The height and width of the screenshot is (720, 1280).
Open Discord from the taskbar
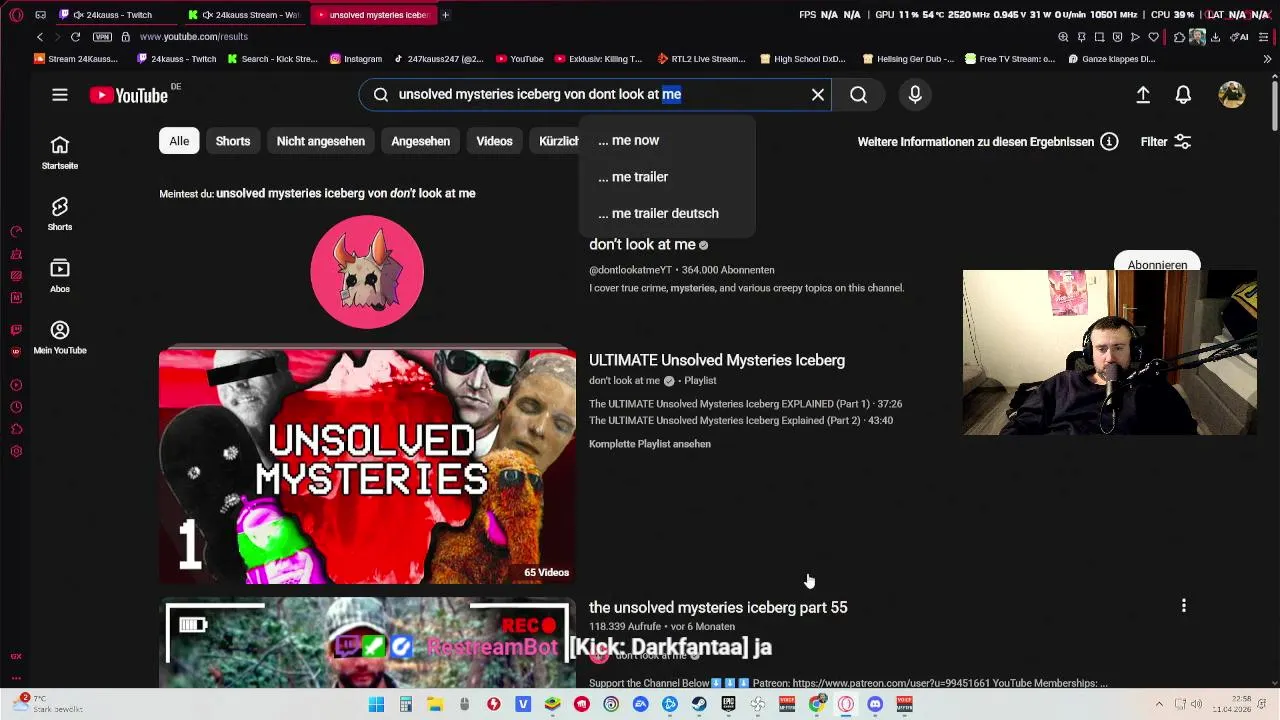(875, 705)
